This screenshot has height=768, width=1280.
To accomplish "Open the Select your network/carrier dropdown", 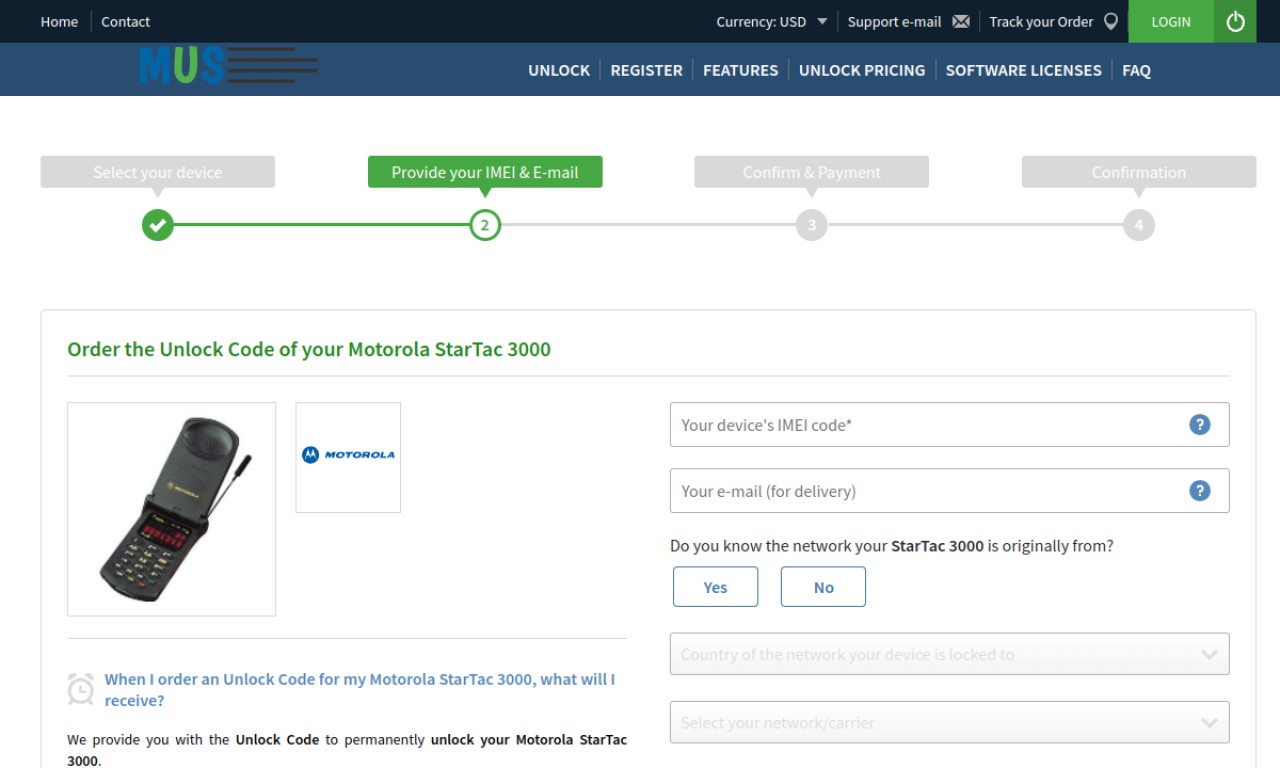I will click(949, 722).
